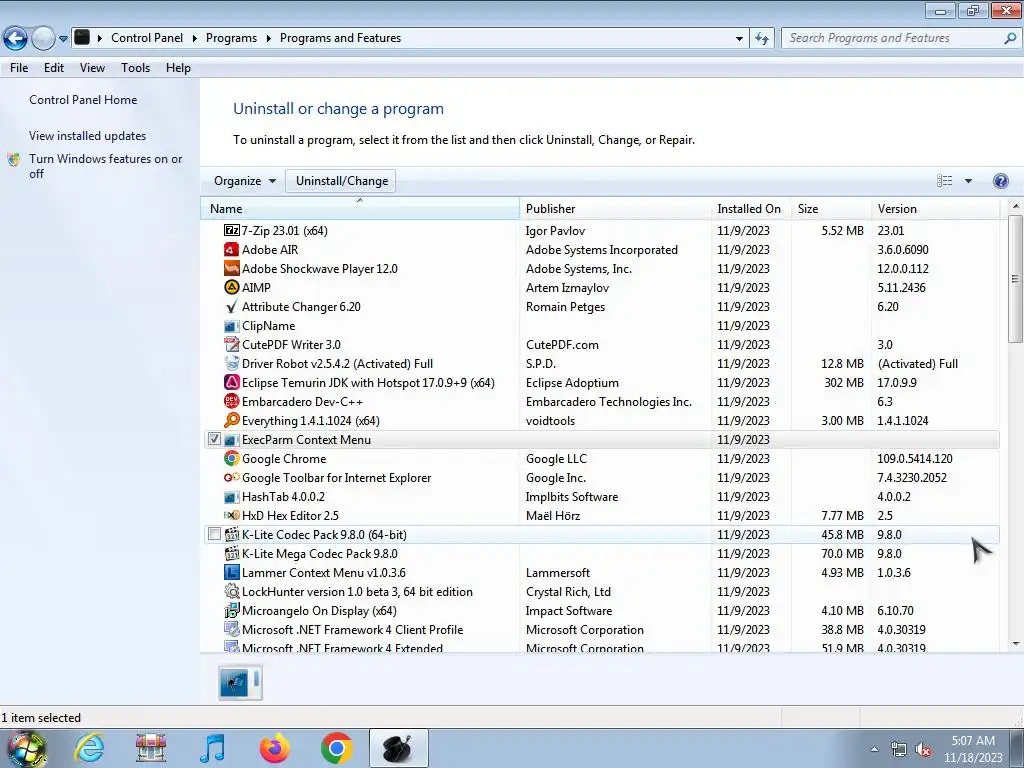The image size is (1024, 768).
Task: Check the K-Lite Codec Pack 9.8.0 (64-bit) checkbox
Action: (214, 534)
